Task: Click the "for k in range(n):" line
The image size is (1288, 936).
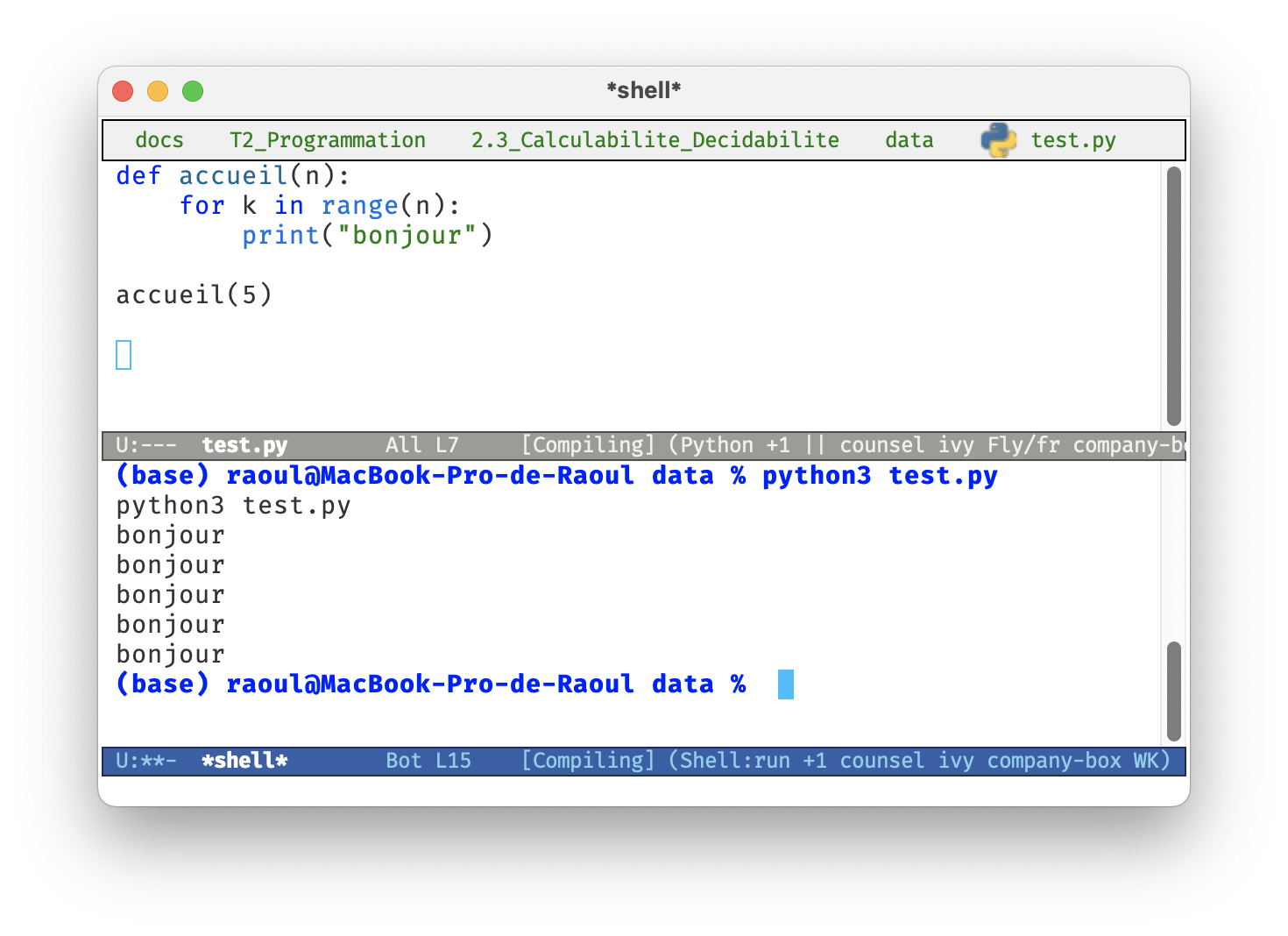Action: point(320,206)
